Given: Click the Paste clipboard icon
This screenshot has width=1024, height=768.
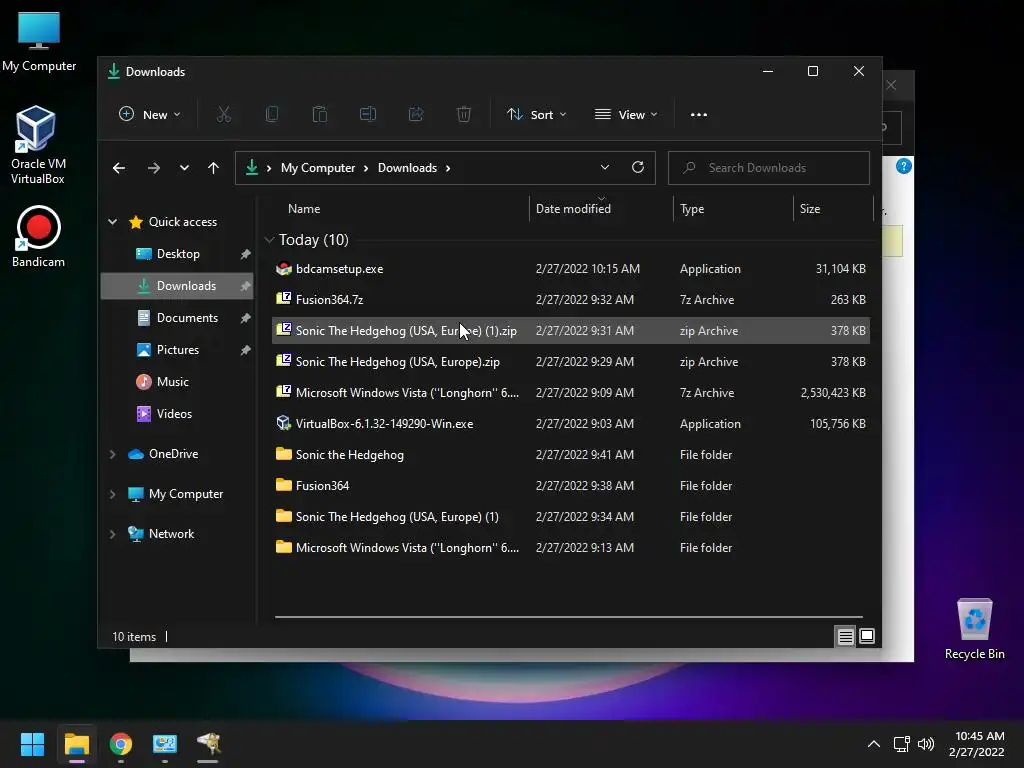Looking at the screenshot, I should click(x=319, y=114).
